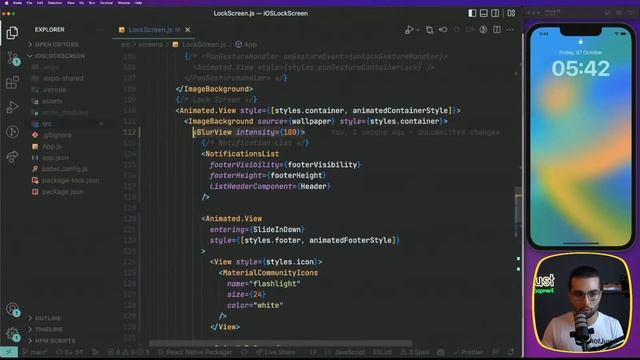Open the Explorer panel more actions ellipsis
The height and width of the screenshot is (360, 640).
tap(100, 30)
